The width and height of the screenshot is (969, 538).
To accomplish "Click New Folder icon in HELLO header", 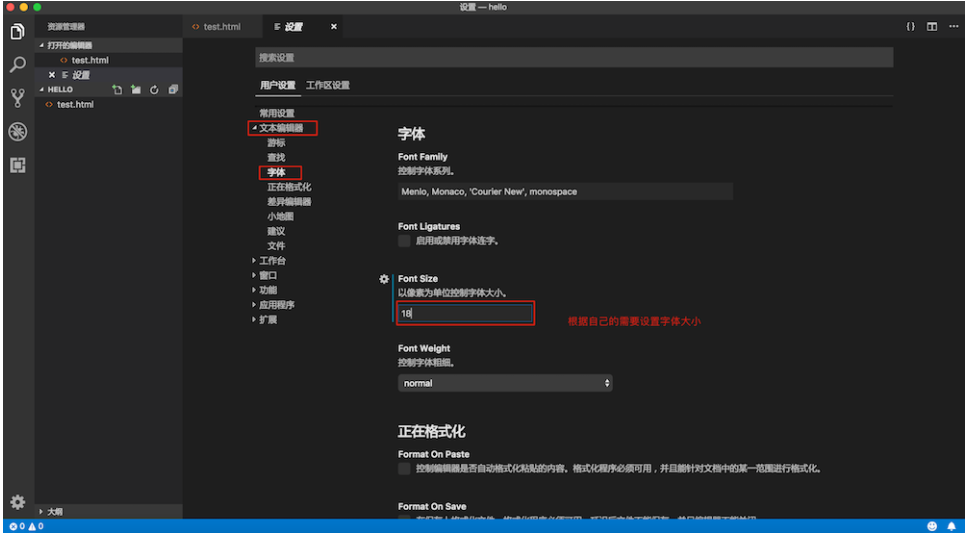I will pos(135,90).
